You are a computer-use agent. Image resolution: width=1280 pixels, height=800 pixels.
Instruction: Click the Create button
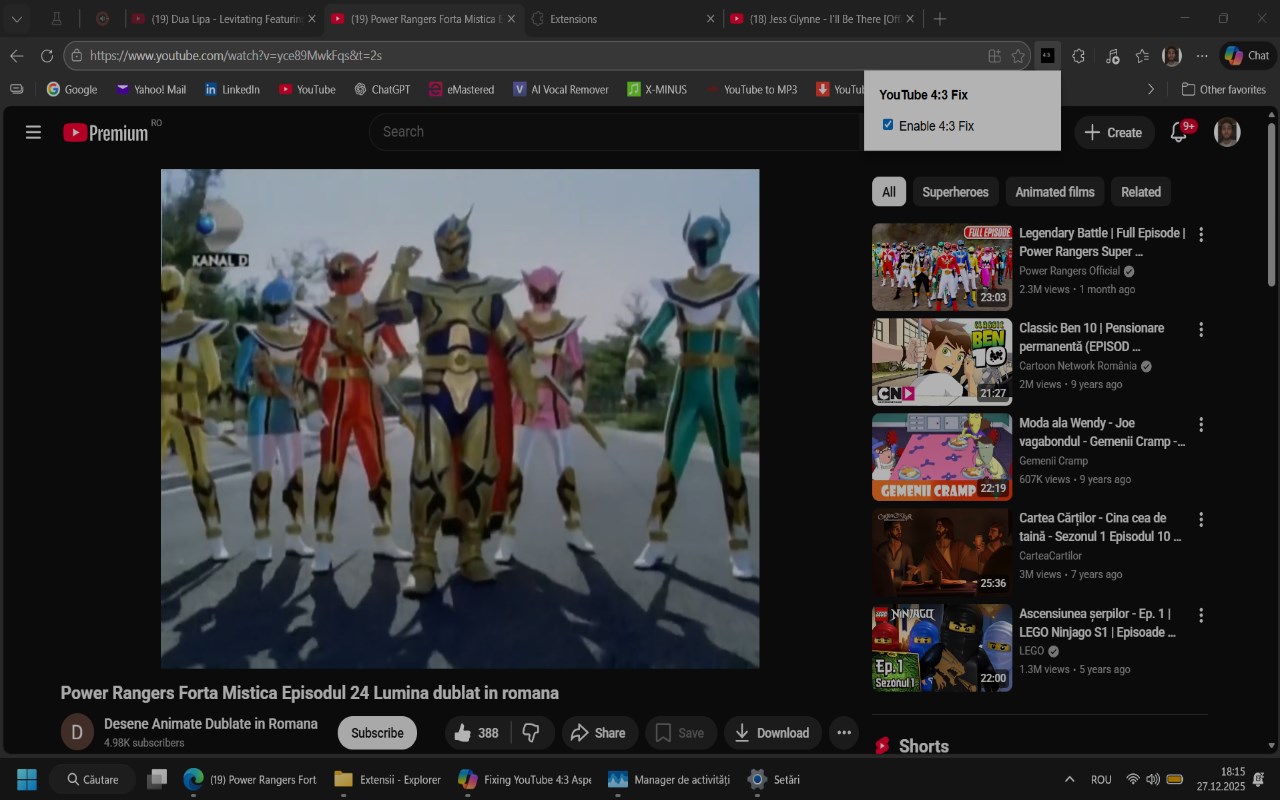click(x=1113, y=132)
